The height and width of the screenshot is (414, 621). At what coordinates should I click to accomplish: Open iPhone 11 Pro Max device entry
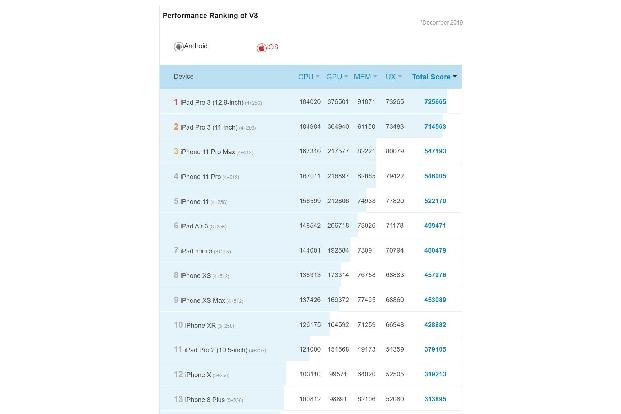pyautogui.click(x=217, y=152)
